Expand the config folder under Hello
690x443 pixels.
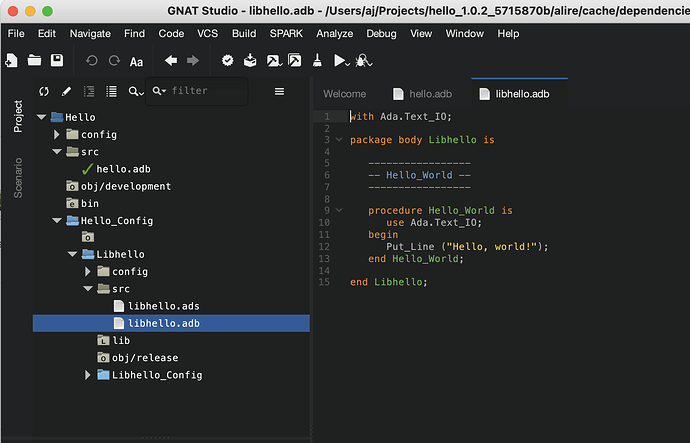pos(58,134)
